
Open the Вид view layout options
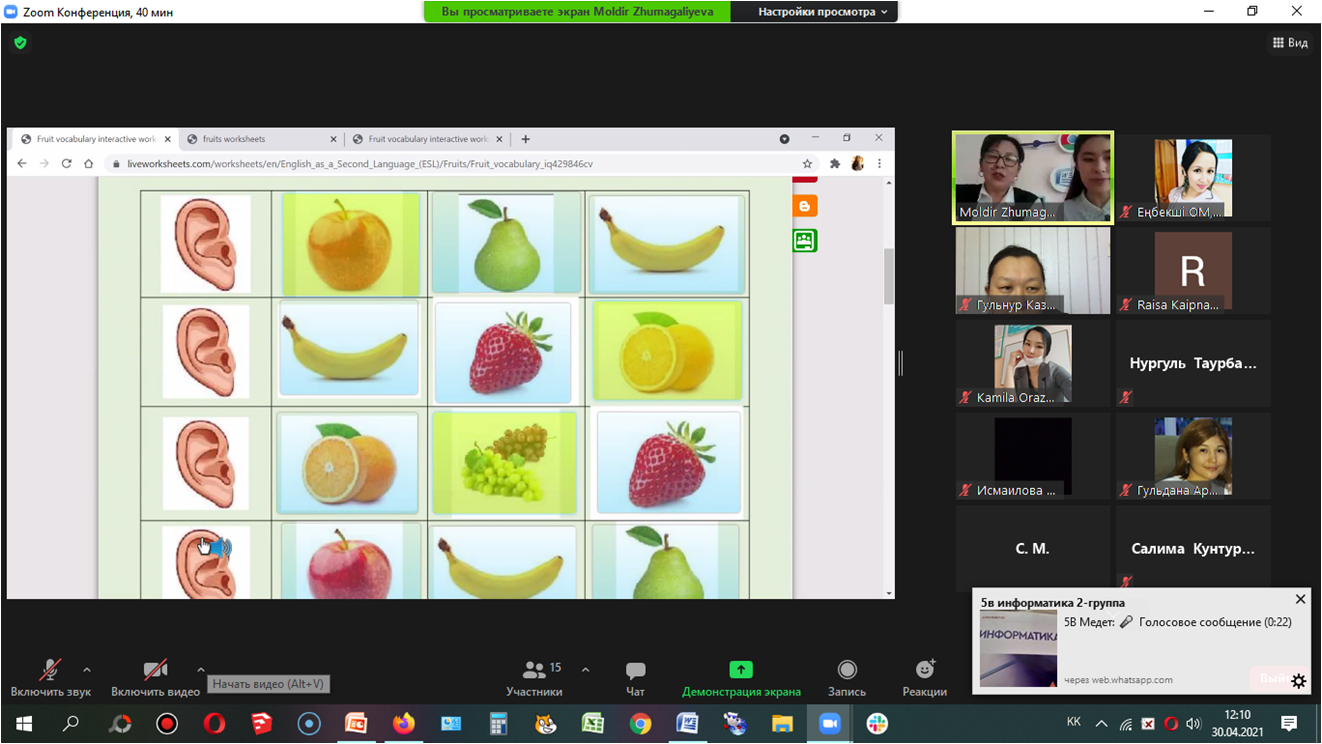(1290, 43)
